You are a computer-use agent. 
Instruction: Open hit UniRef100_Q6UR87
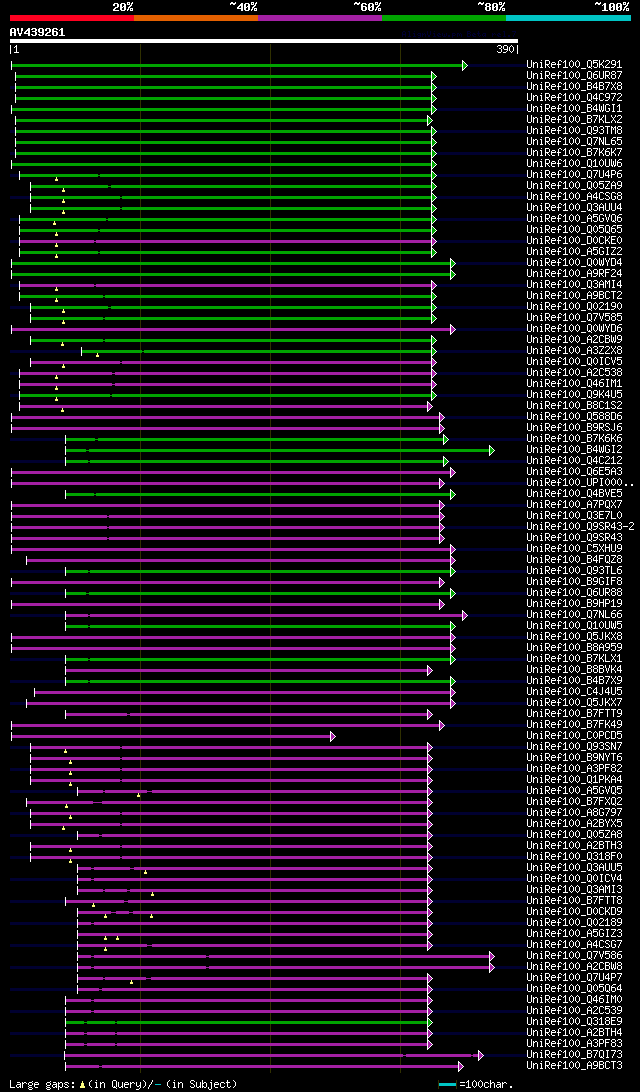point(575,76)
